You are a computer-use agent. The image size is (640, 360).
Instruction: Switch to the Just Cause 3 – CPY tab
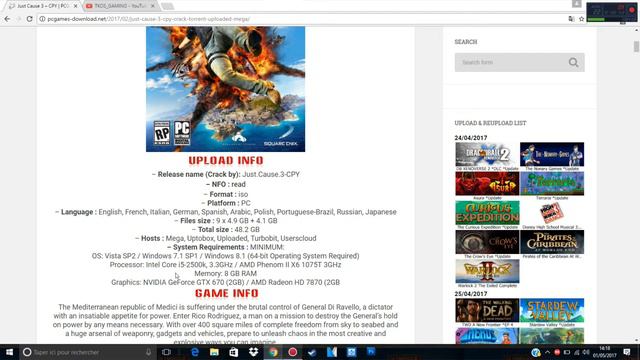pos(43,6)
